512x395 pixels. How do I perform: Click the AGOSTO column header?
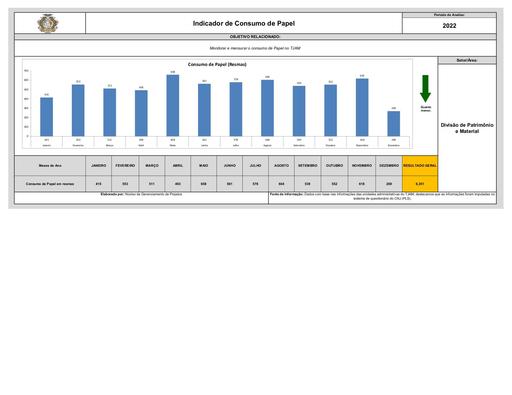[281, 166]
